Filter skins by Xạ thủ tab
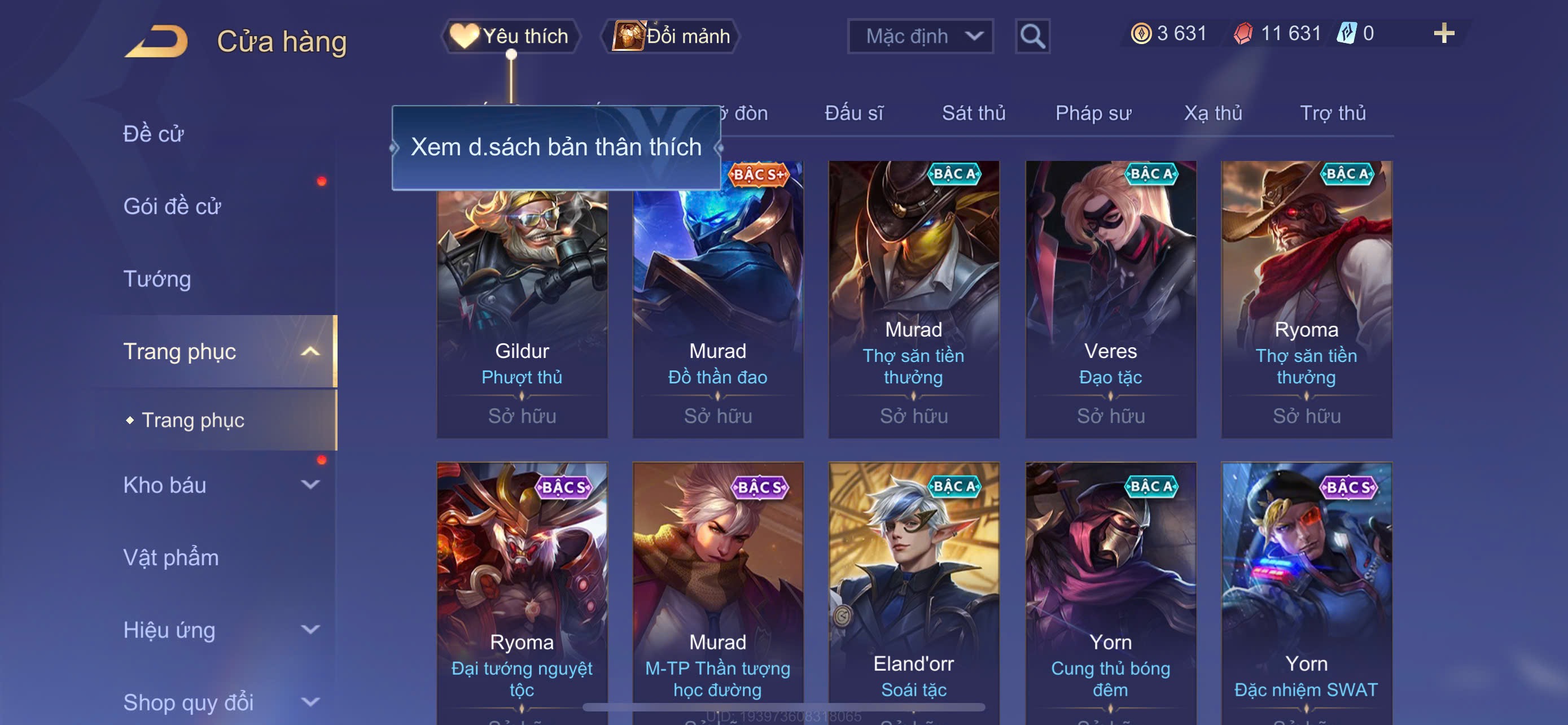Screen dimensions: 1568x725 [x=1212, y=113]
